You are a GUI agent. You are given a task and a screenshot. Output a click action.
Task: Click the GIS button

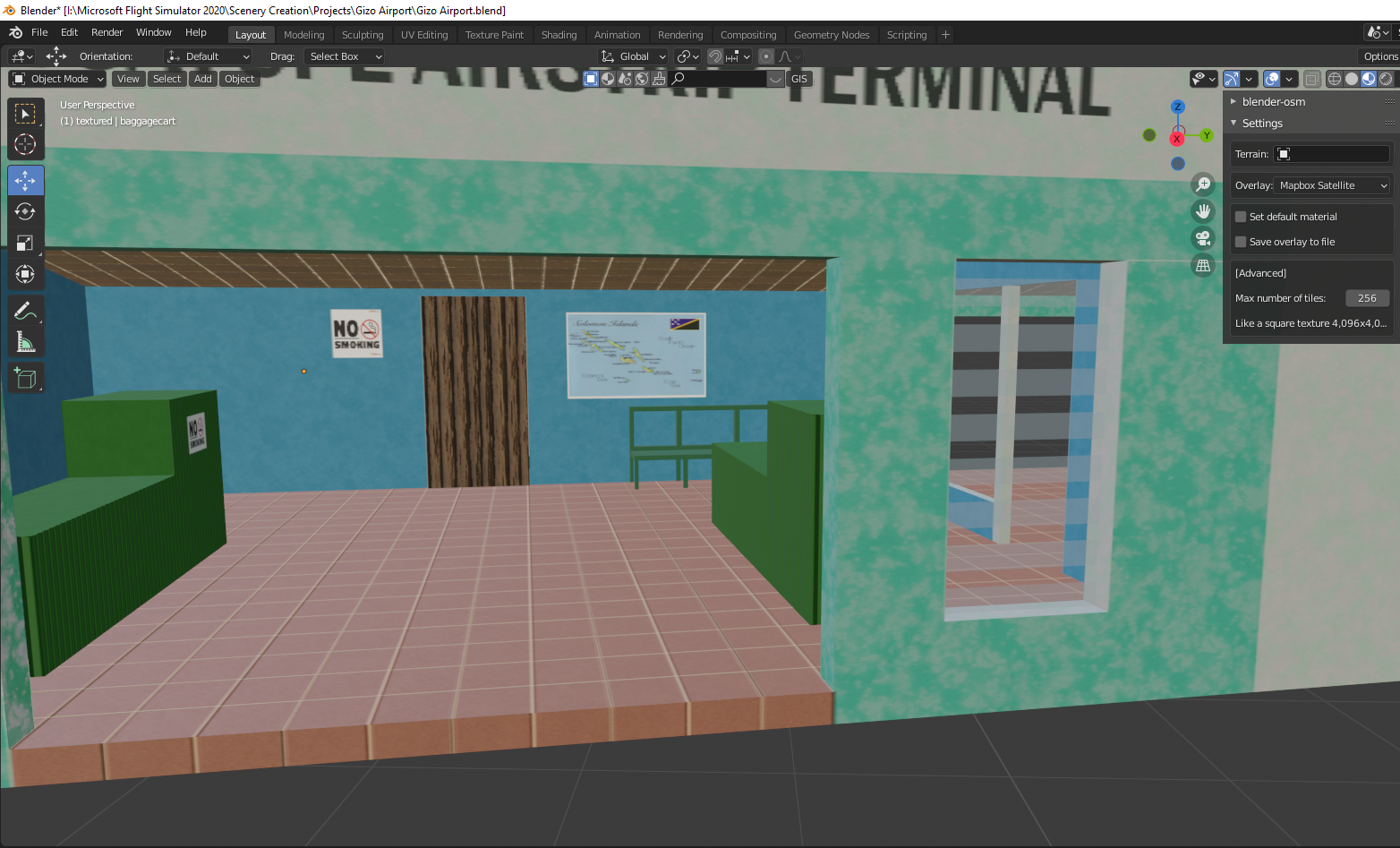pyautogui.click(x=799, y=79)
